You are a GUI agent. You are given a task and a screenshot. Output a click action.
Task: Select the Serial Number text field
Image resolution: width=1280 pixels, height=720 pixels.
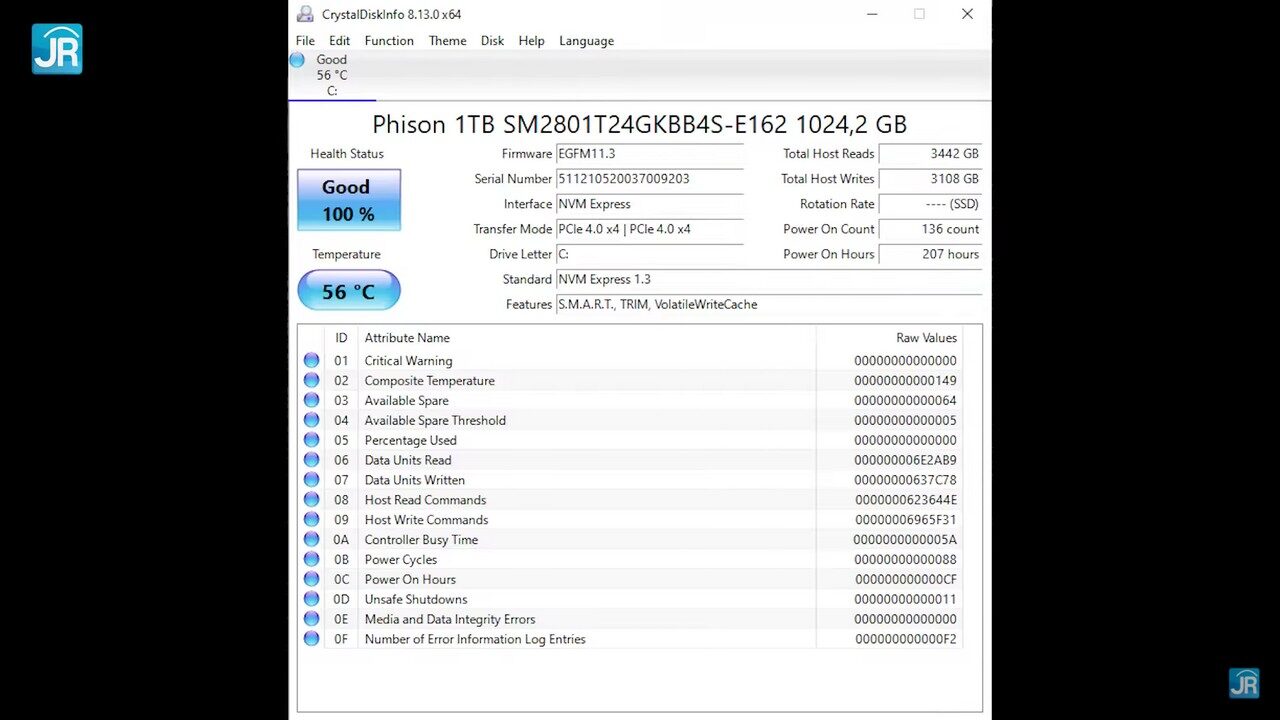tap(650, 178)
